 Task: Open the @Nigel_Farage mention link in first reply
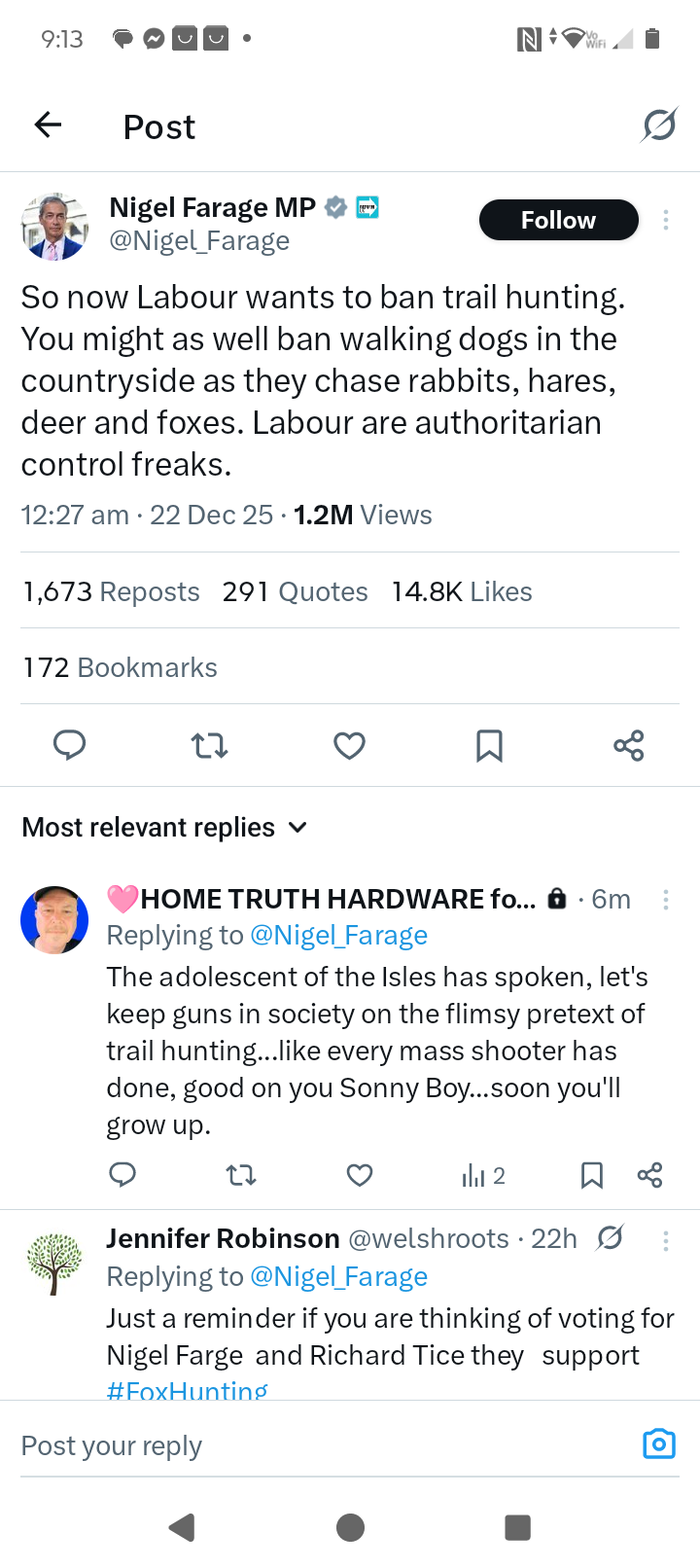click(x=338, y=935)
